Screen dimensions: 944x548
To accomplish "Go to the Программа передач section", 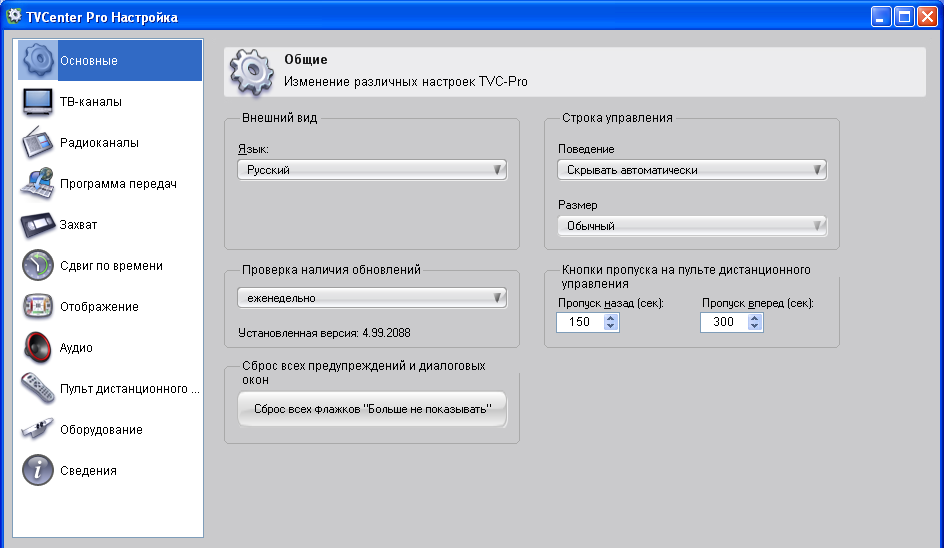I will tap(110, 184).
